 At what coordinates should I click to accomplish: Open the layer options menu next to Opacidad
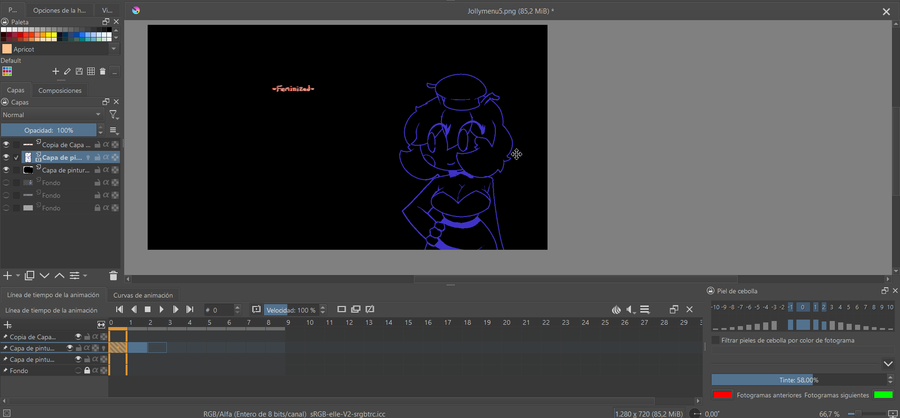coord(114,130)
